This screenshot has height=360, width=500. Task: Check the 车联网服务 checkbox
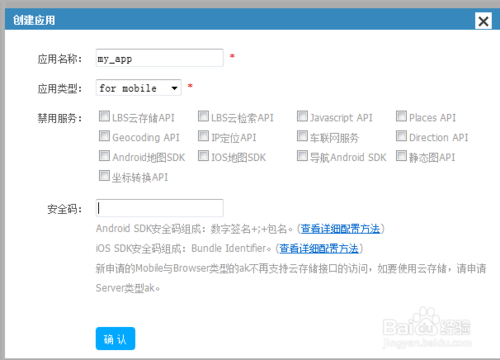click(302, 136)
